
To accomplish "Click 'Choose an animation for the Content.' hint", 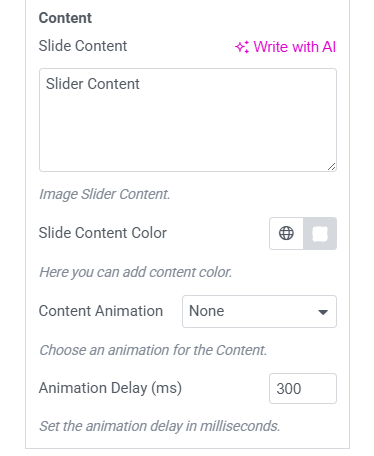I will (153, 350).
